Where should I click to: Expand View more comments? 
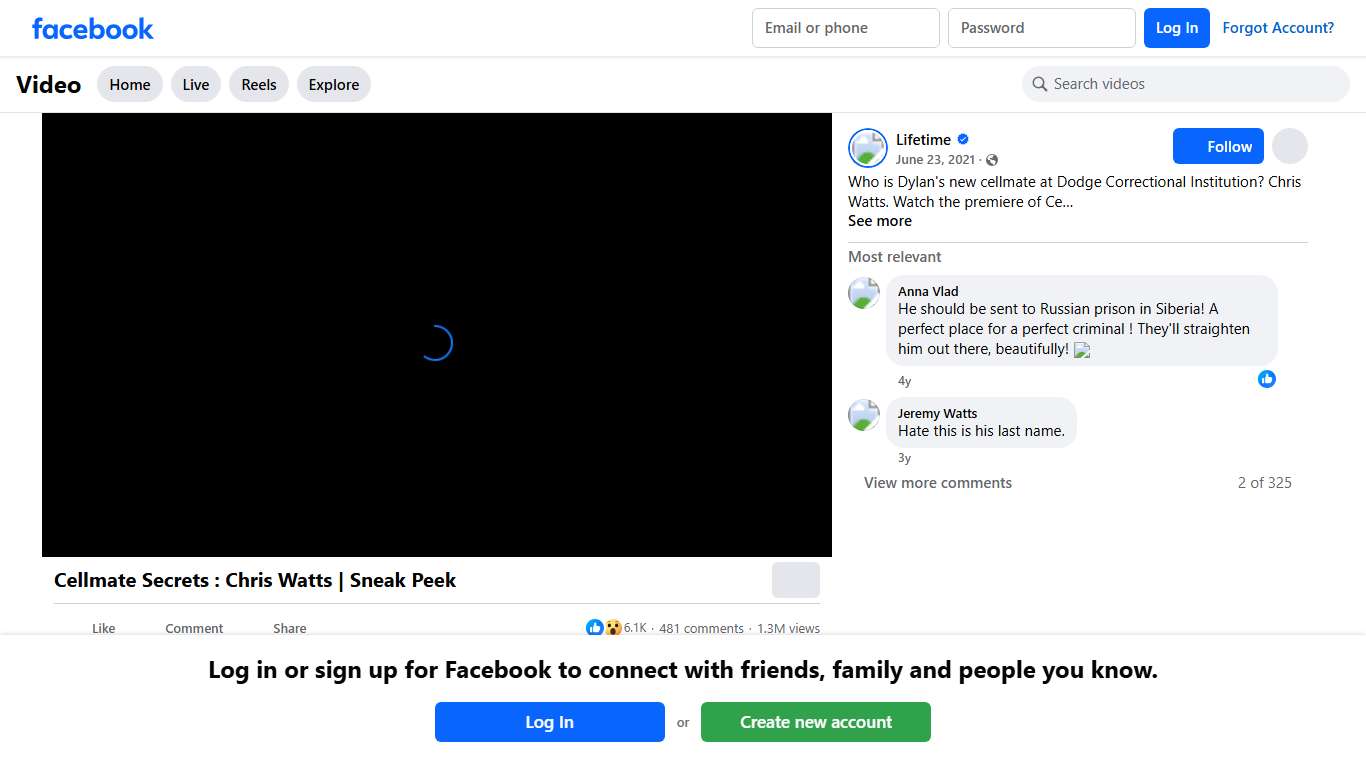(938, 483)
